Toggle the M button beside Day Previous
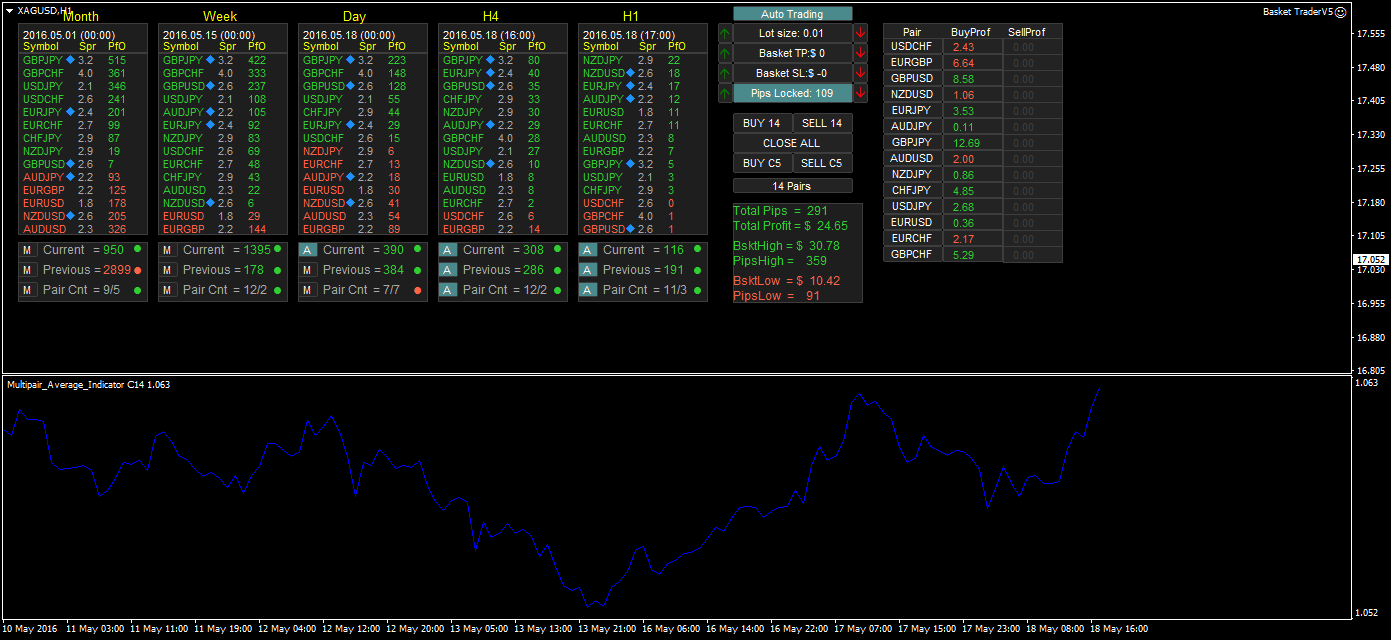 click(308, 270)
